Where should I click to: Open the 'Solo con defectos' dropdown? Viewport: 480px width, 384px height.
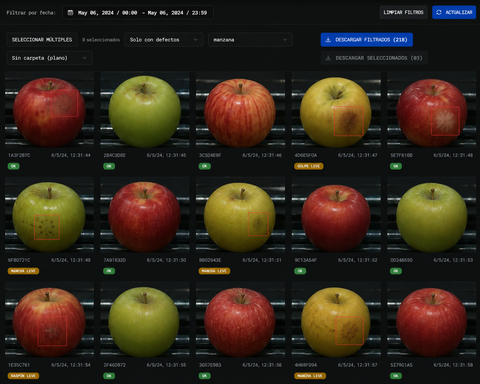point(164,40)
